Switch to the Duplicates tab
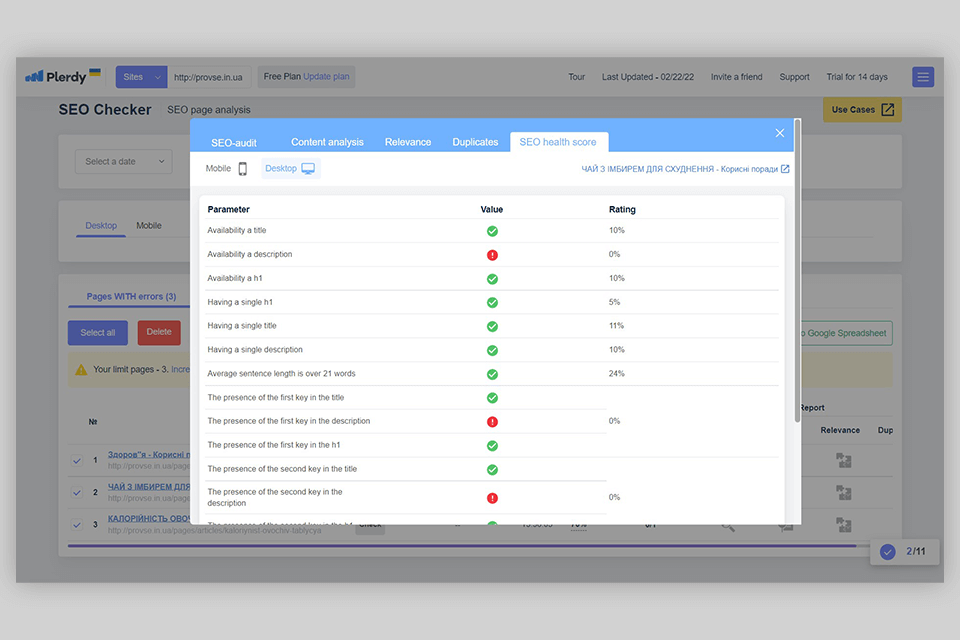The image size is (960, 640). [x=475, y=142]
